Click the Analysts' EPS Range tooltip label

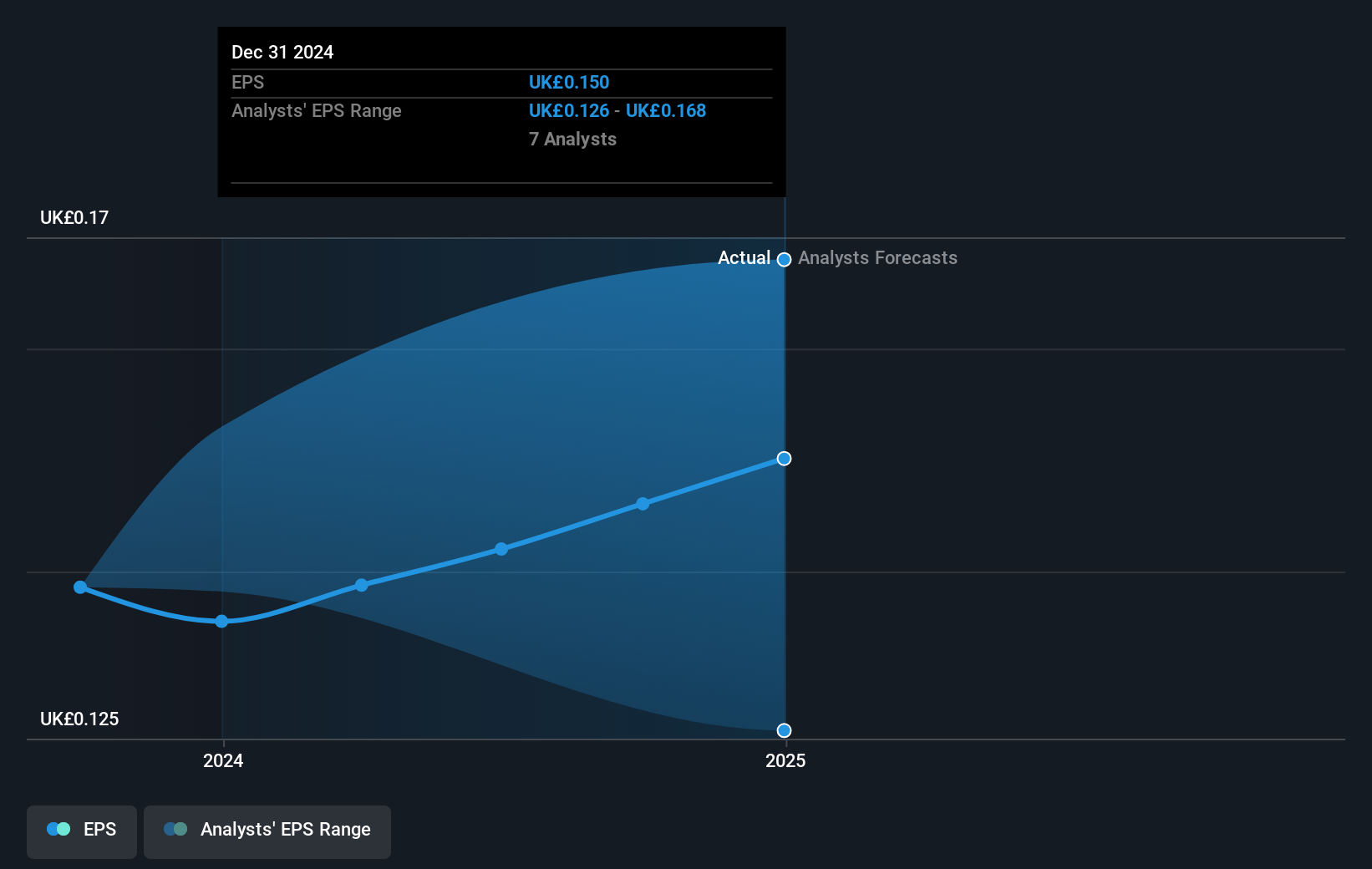[317, 110]
